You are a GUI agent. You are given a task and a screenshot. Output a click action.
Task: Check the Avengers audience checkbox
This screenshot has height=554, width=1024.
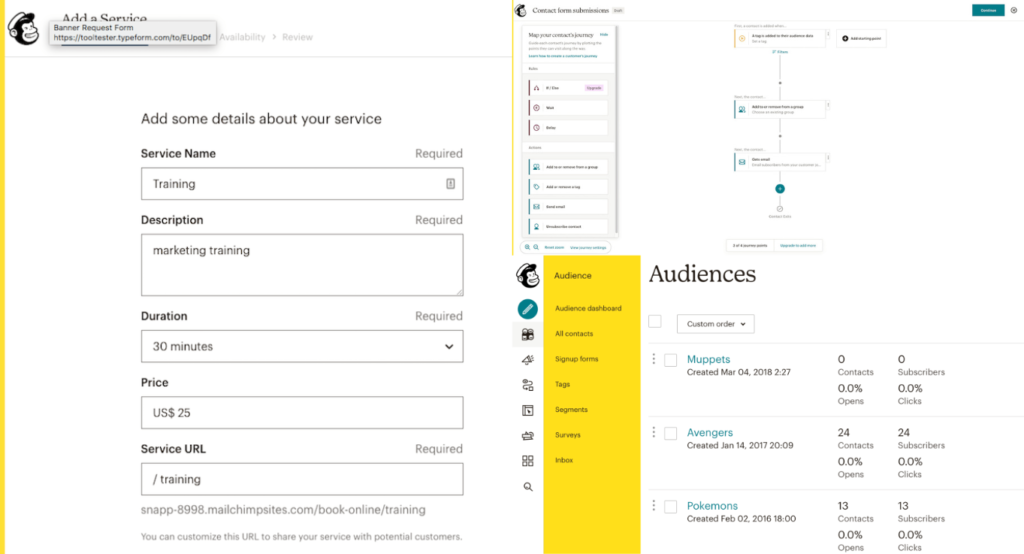(x=671, y=433)
